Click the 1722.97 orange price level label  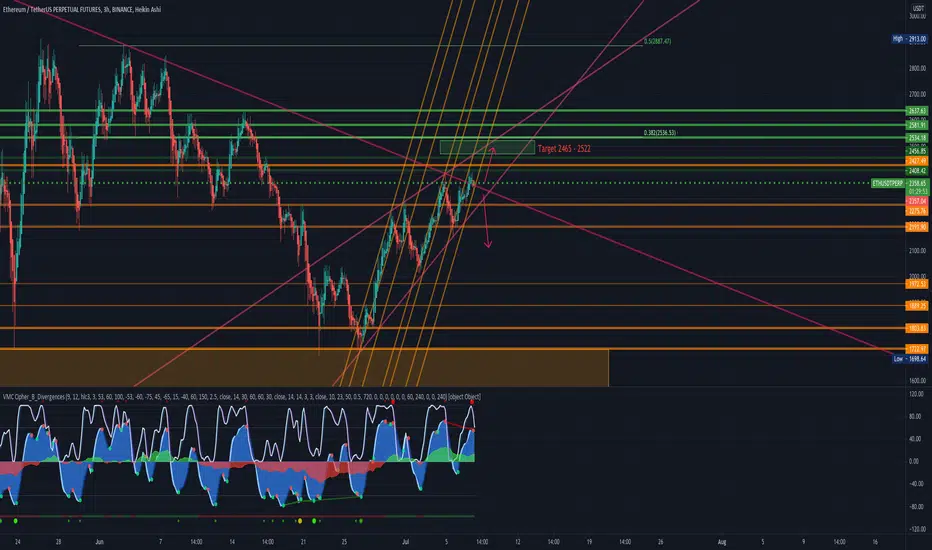tap(917, 349)
